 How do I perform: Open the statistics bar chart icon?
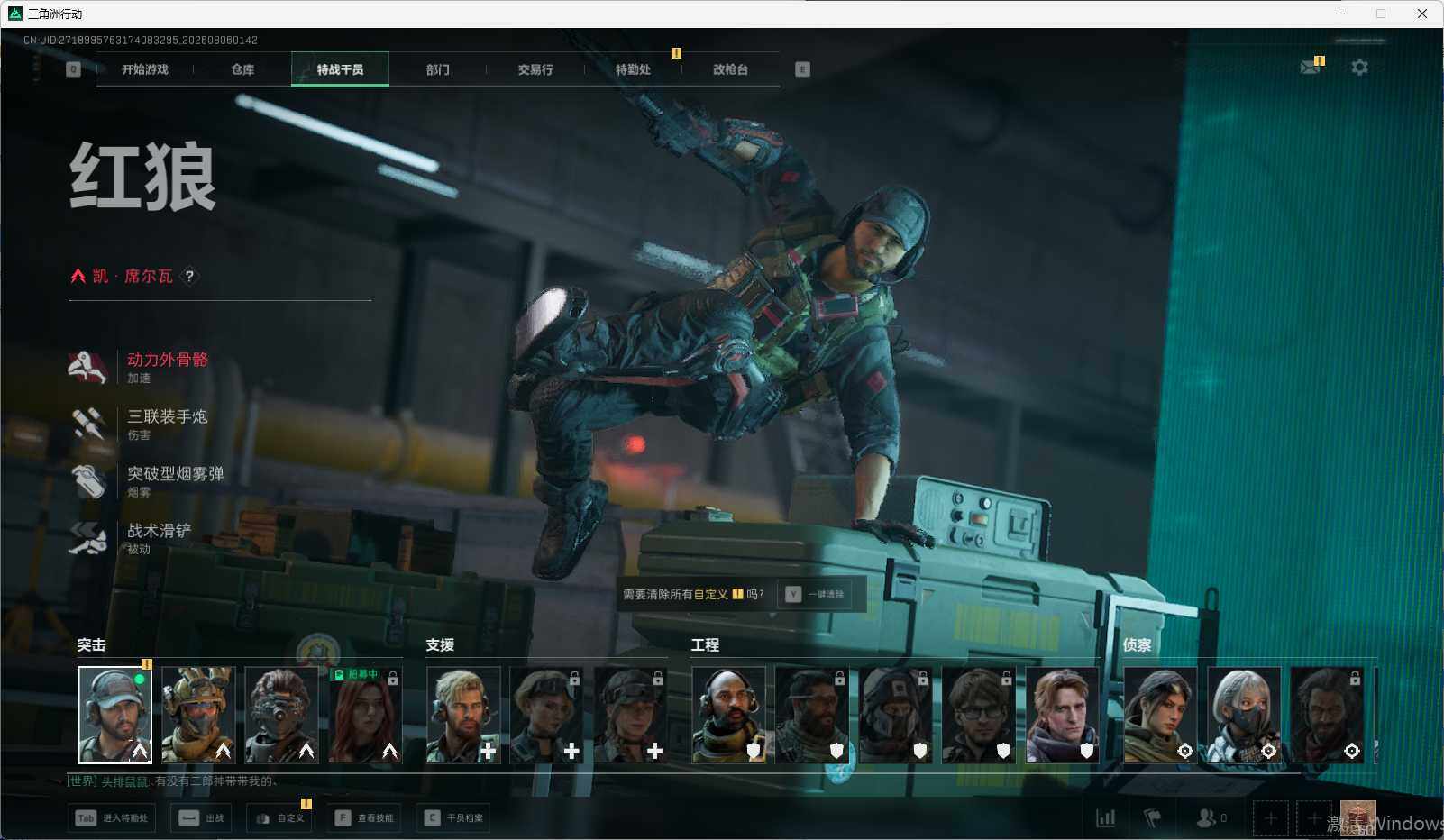tap(1105, 818)
